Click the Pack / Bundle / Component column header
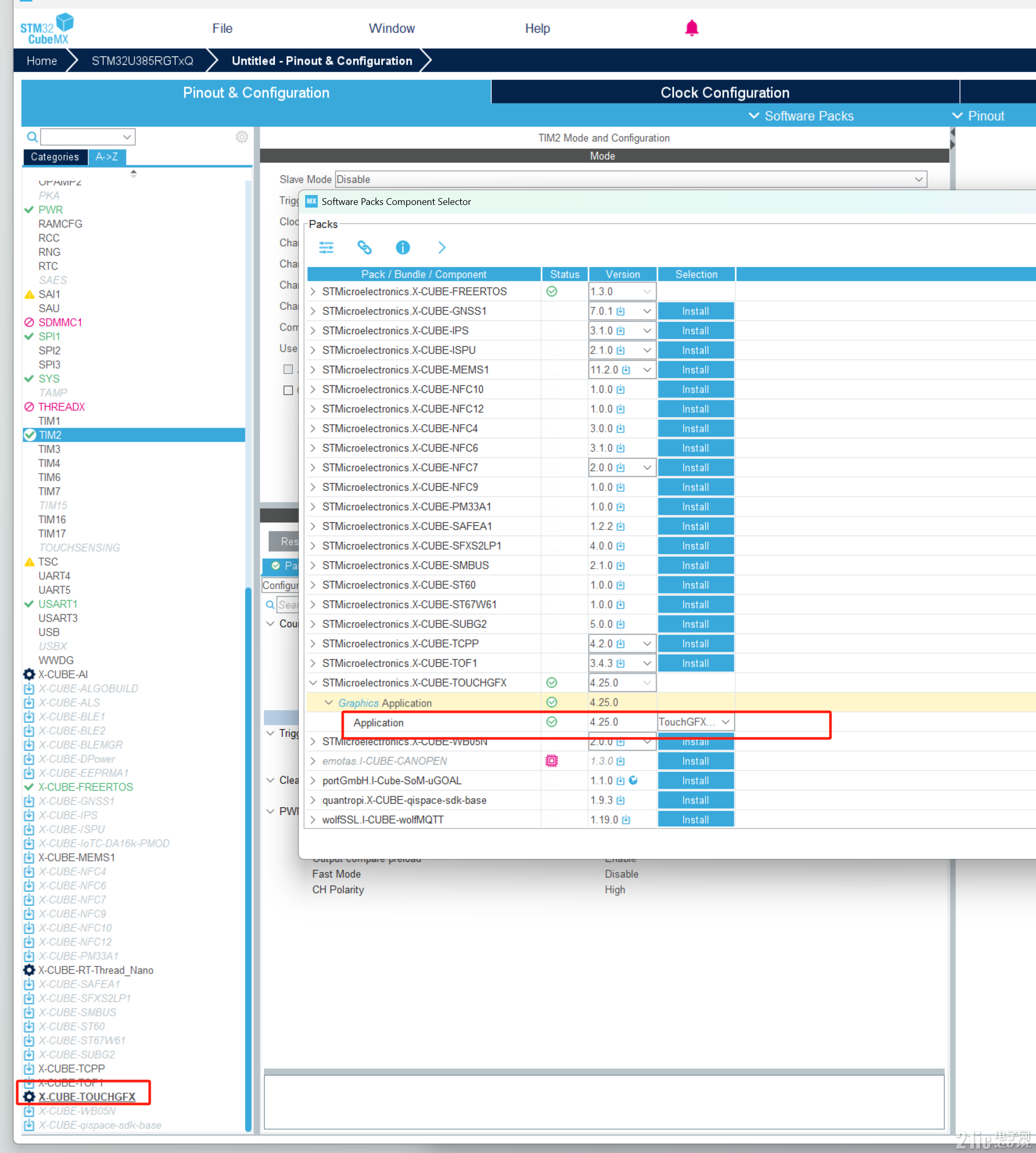This screenshot has height=1153, width=1036. (x=424, y=274)
